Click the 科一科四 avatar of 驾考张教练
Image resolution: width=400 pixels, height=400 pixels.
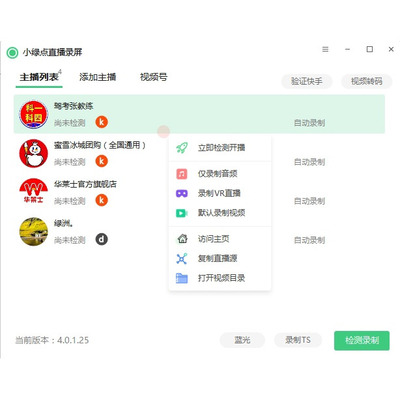pos(33,115)
